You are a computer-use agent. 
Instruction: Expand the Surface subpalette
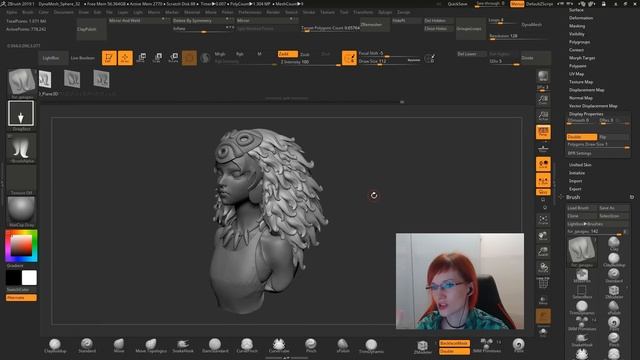[576, 10]
